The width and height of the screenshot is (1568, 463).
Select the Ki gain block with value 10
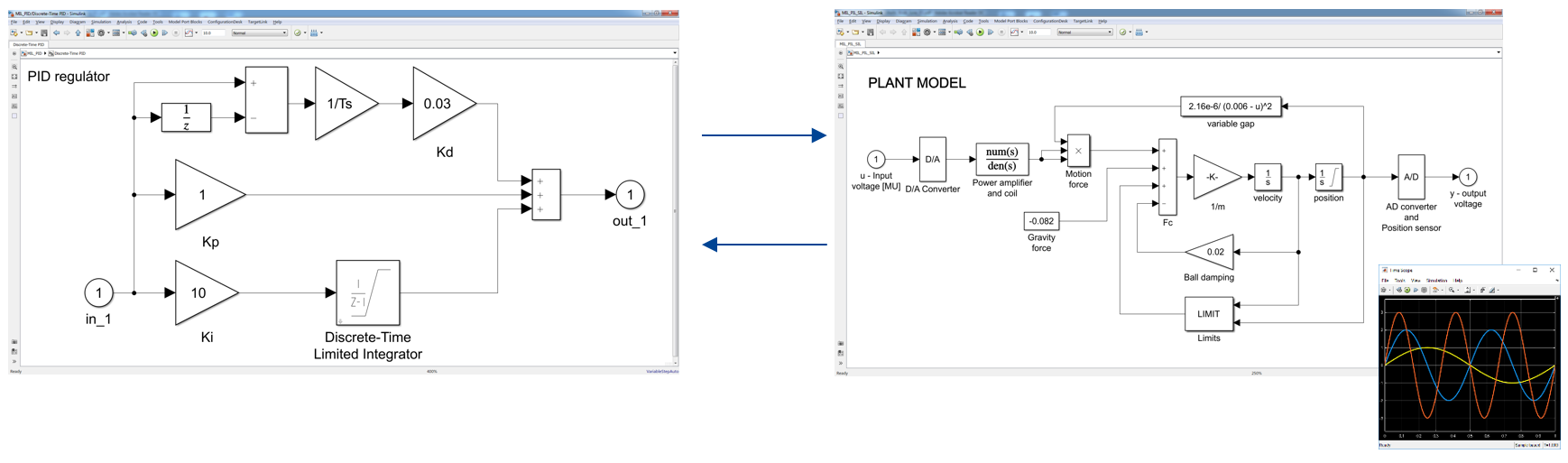coord(207,292)
